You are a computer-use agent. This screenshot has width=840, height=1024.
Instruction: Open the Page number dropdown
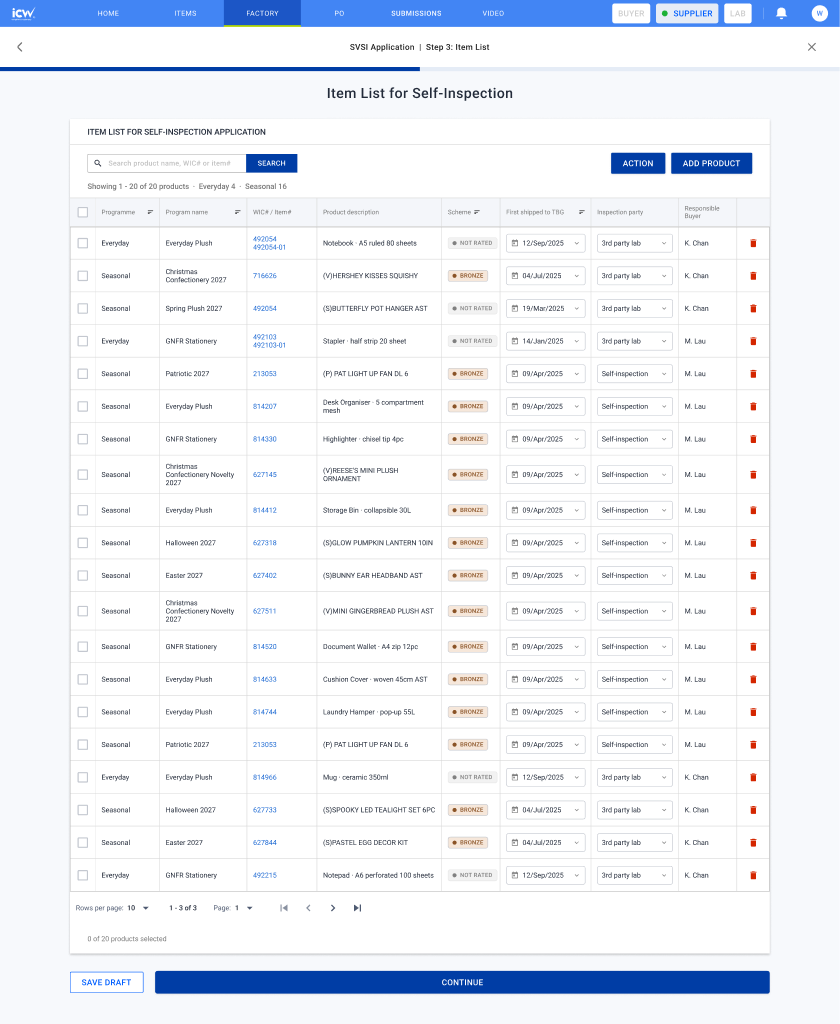(244, 908)
